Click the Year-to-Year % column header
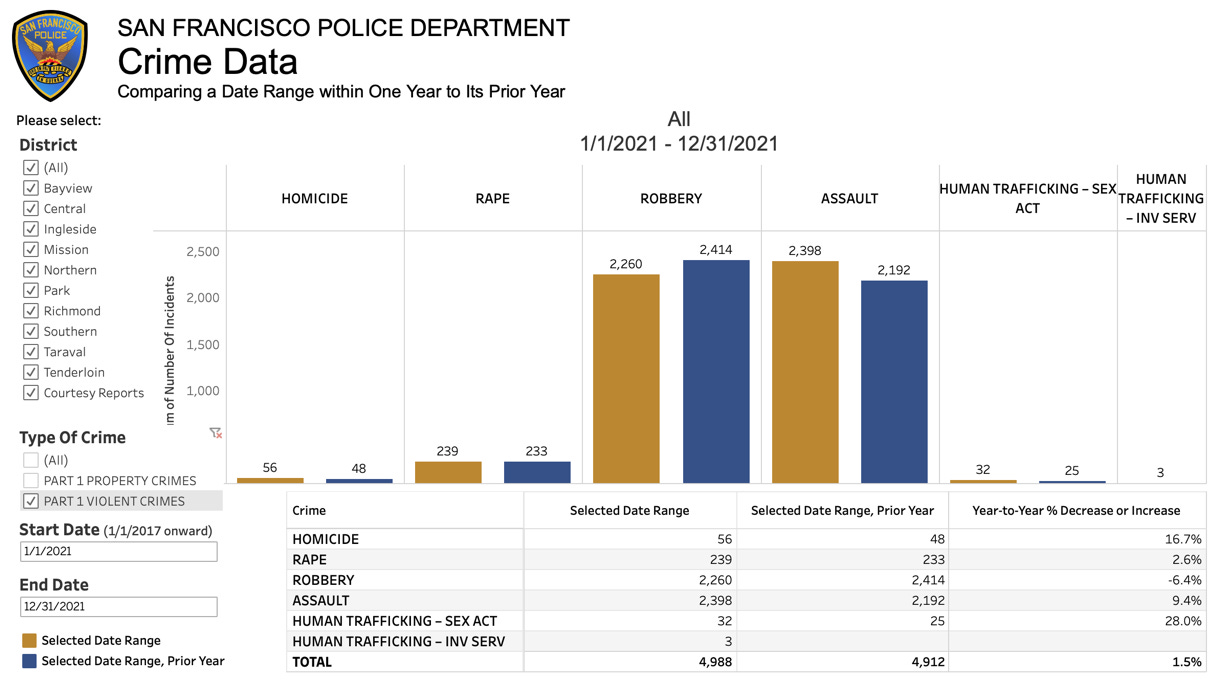Image resolution: width=1220 pixels, height=691 pixels. pos(1077,510)
